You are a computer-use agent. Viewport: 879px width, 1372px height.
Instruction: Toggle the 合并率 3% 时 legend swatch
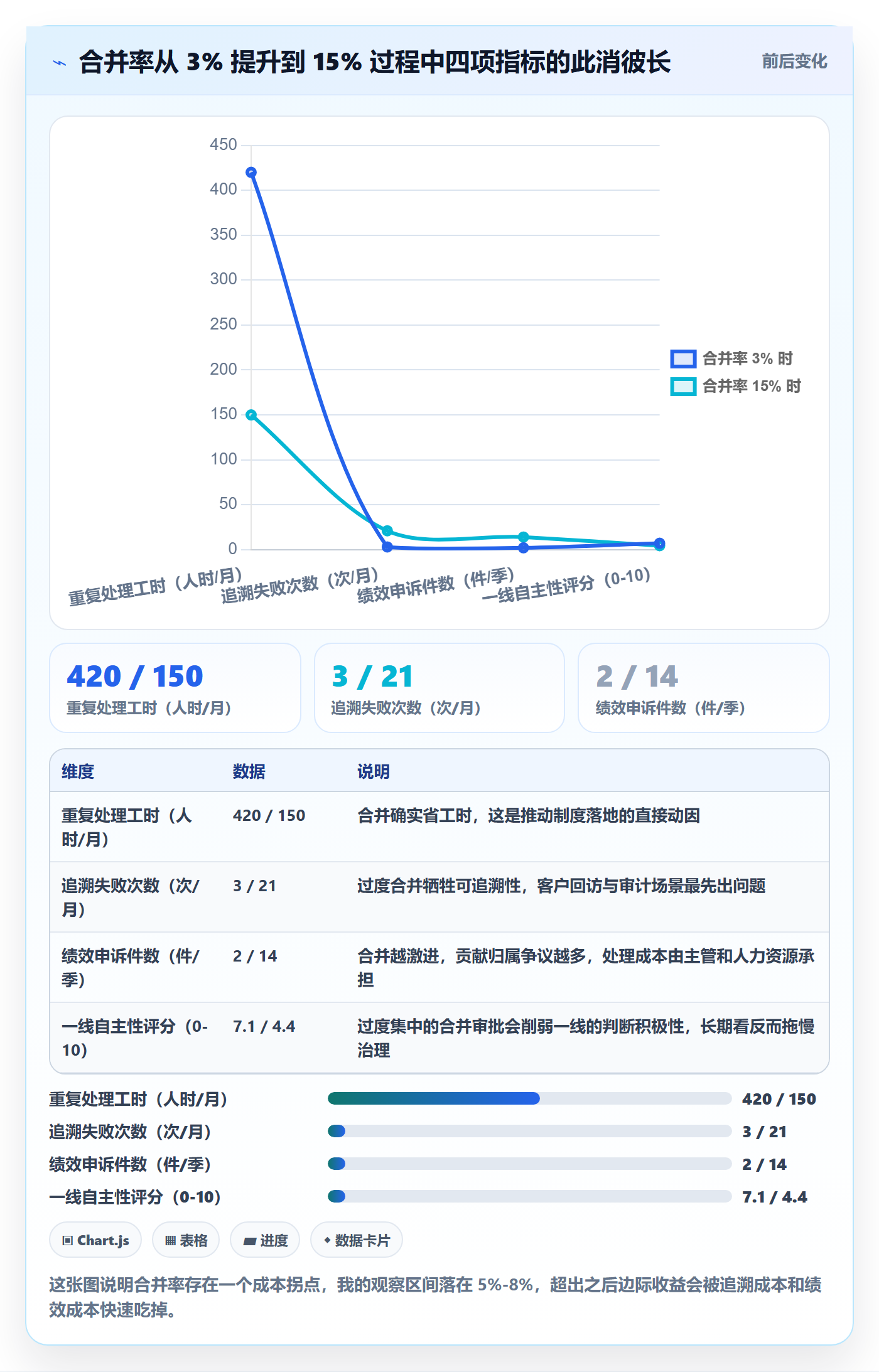click(x=683, y=359)
